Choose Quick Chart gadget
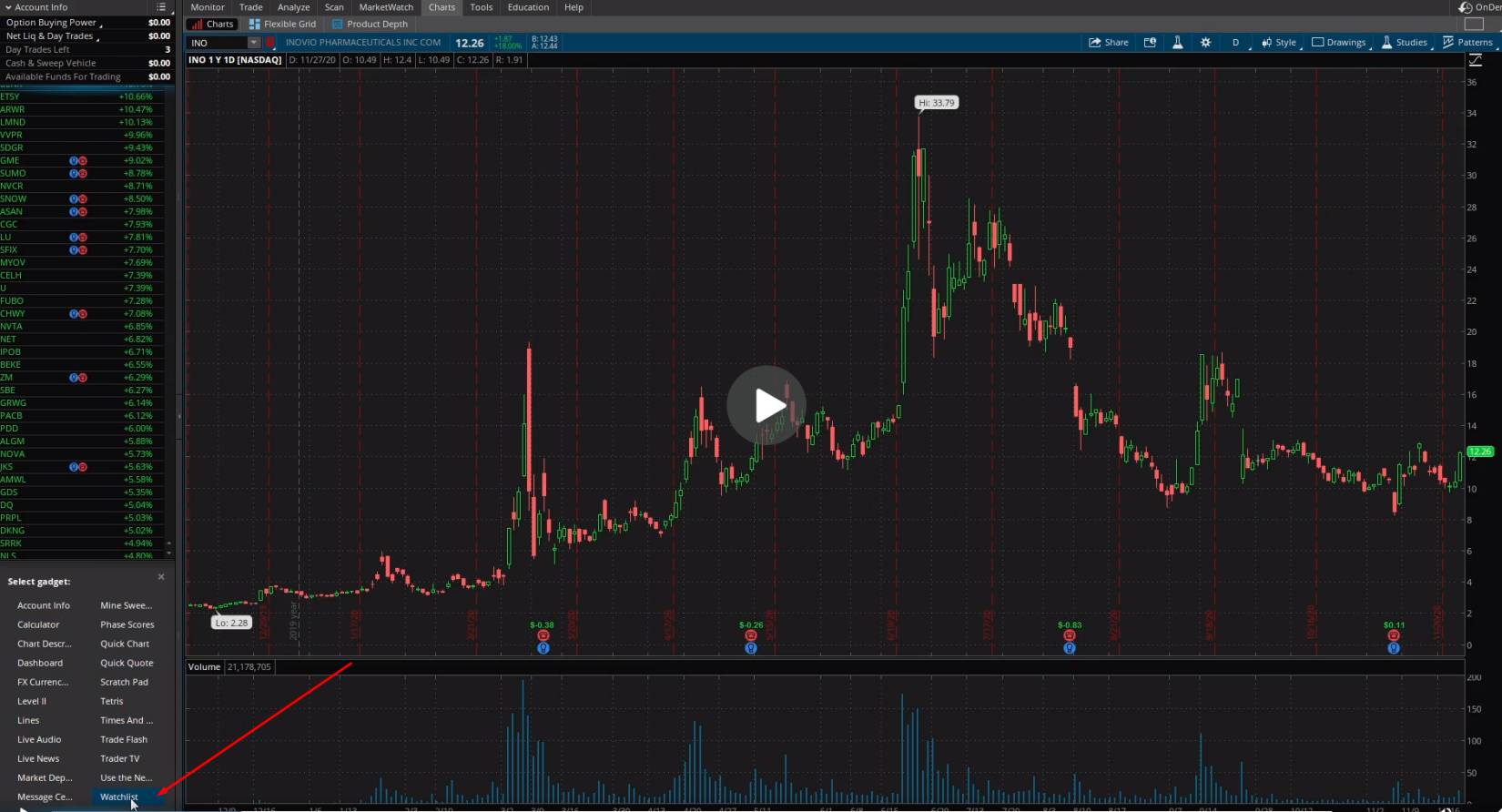1502x812 pixels. coord(125,644)
